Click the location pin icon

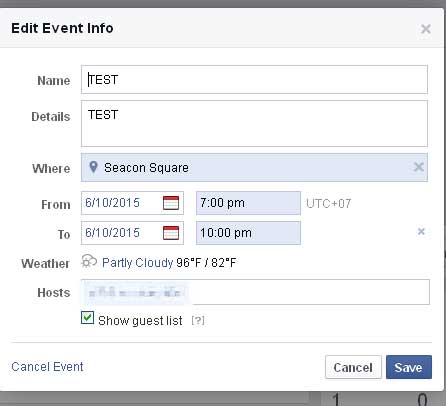point(93,167)
